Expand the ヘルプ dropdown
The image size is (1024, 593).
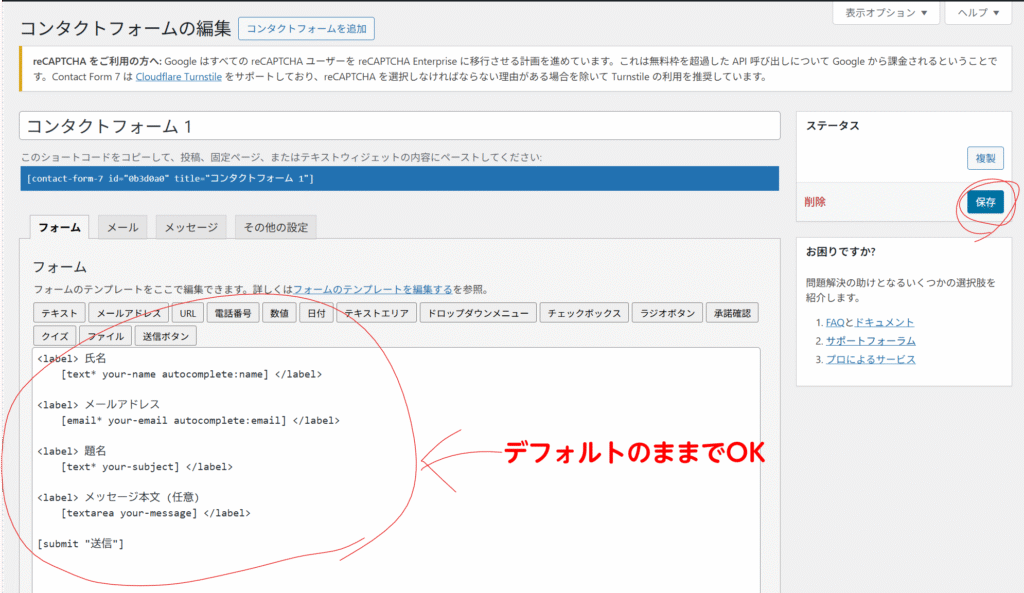click(x=978, y=13)
